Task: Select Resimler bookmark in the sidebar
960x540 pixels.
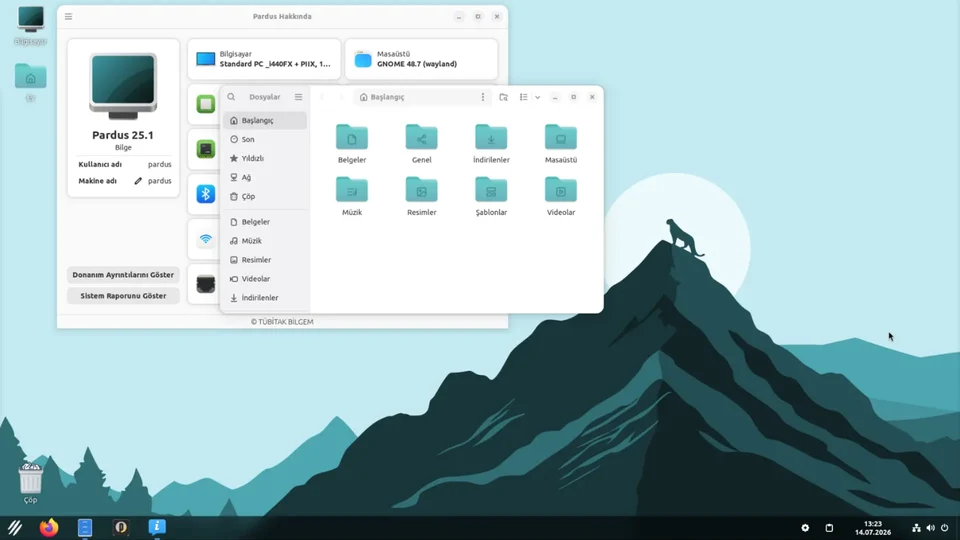Action: click(265, 260)
